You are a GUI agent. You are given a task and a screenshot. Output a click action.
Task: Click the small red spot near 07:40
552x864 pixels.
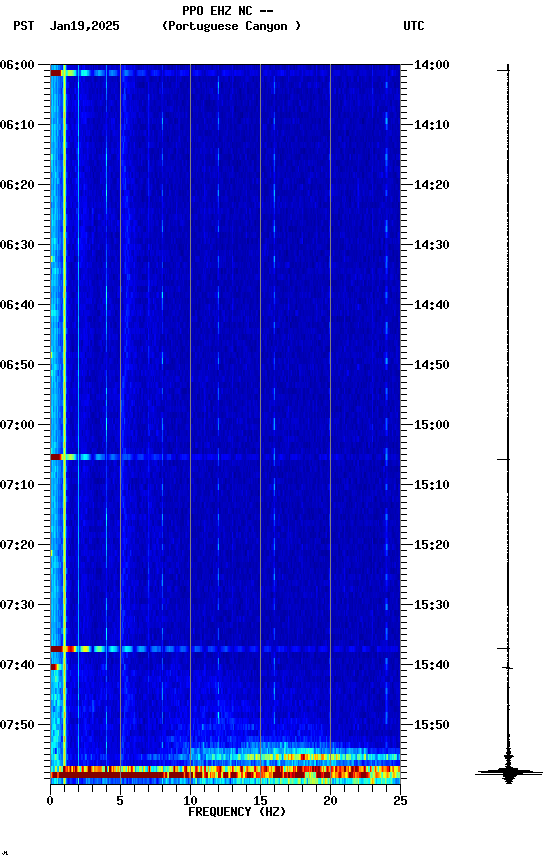pyautogui.click(x=53, y=667)
